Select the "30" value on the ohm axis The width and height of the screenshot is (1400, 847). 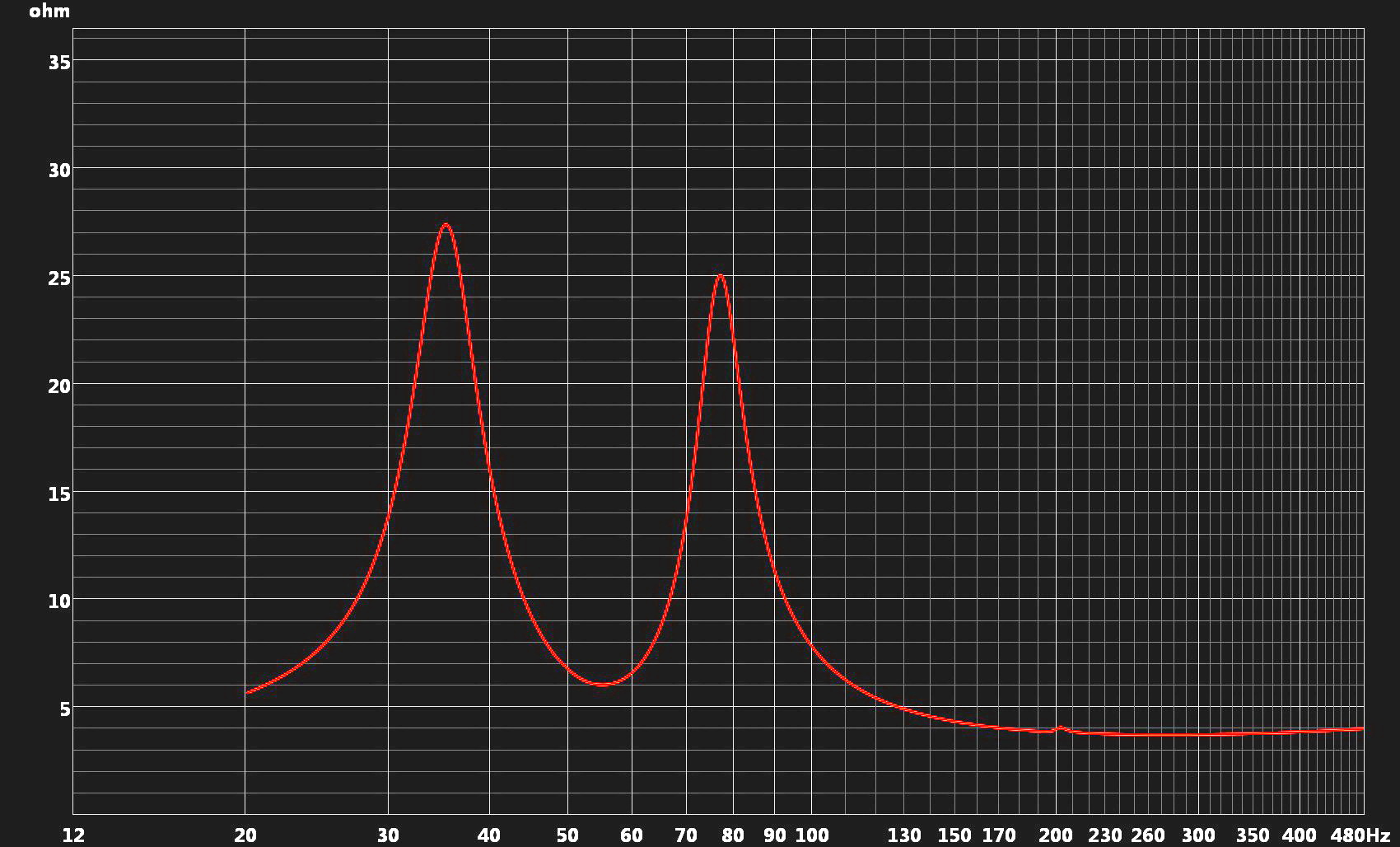tap(59, 171)
